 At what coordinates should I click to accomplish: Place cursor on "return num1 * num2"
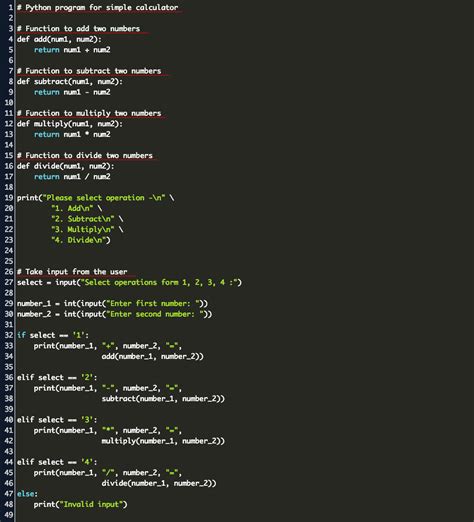(72, 135)
